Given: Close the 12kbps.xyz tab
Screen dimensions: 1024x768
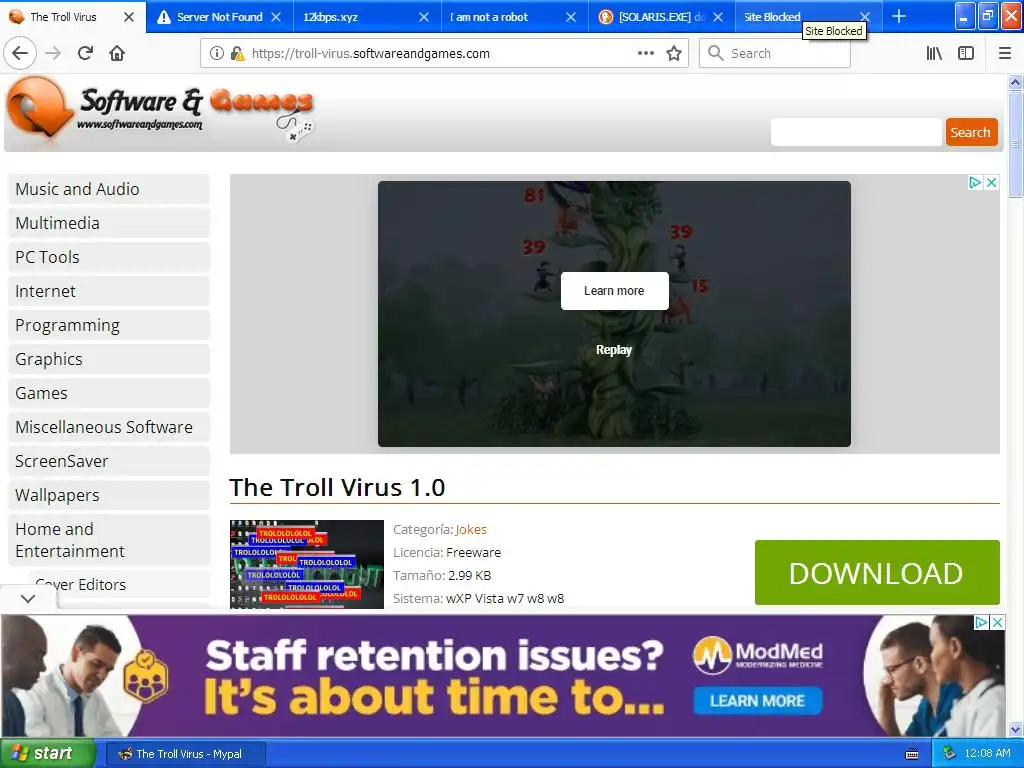Looking at the screenshot, I should [424, 17].
